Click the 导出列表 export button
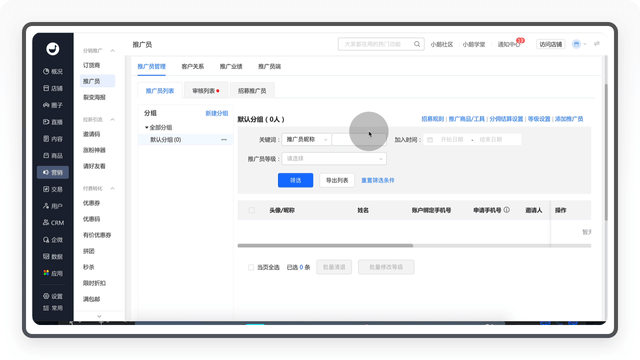Image resolution: width=640 pixels, height=360 pixels. (337, 180)
